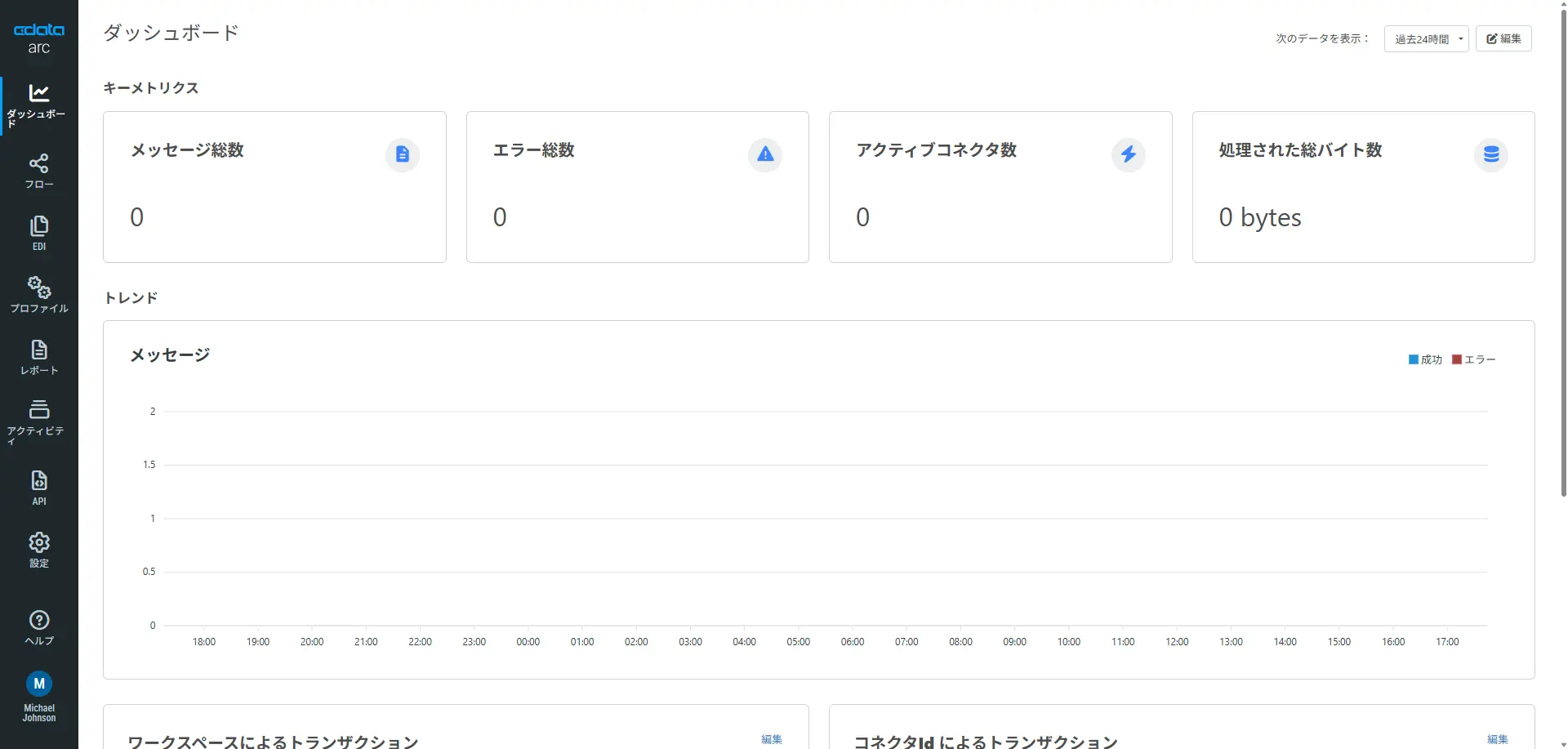
Task: Click the 処理された総バイト数 card title
Action: coord(1301,150)
